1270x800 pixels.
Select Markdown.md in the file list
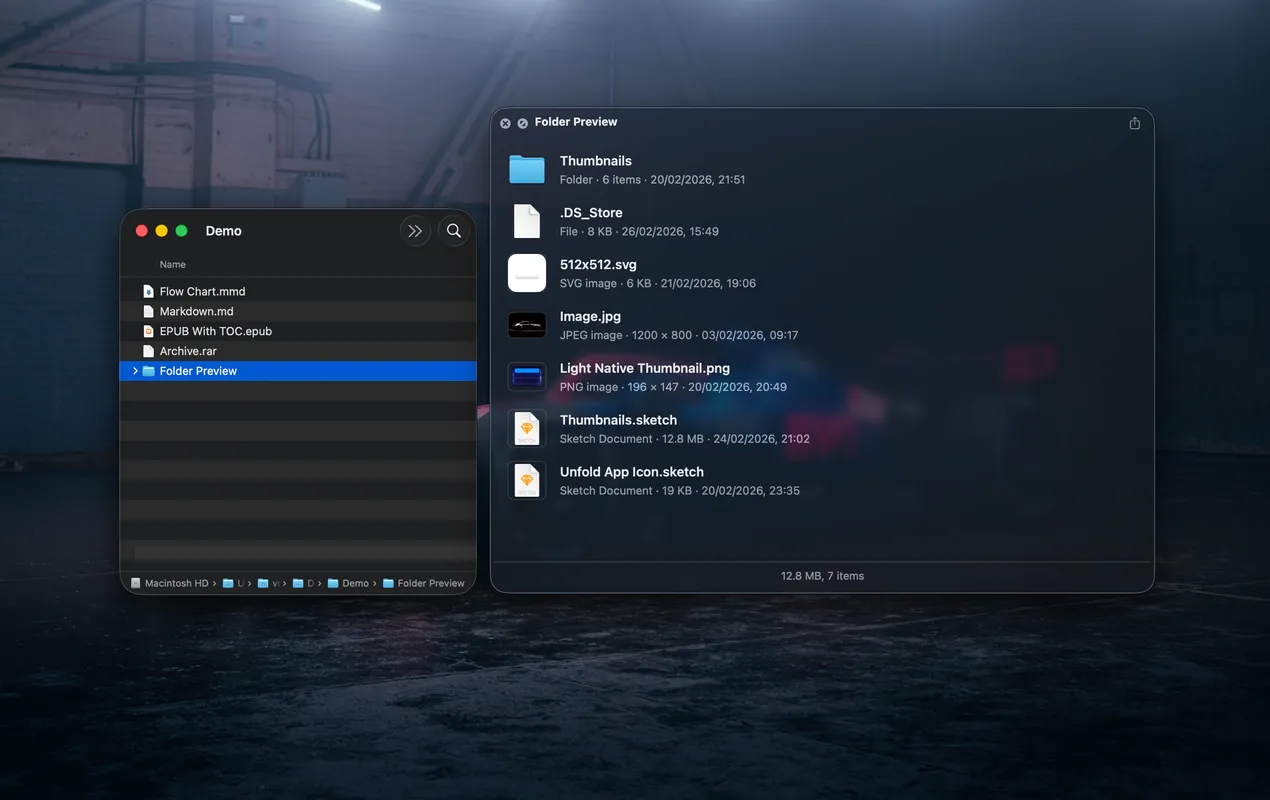(x=196, y=311)
